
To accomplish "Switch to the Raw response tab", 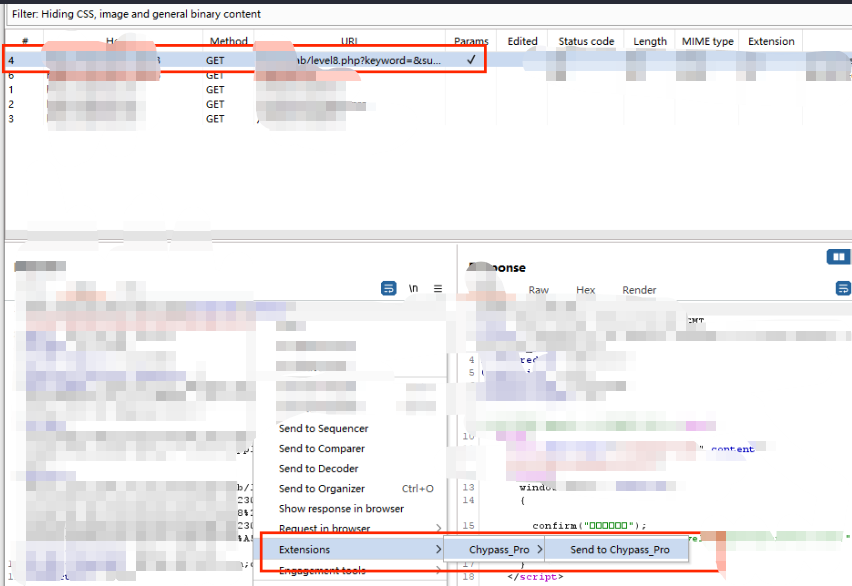I will (x=538, y=290).
